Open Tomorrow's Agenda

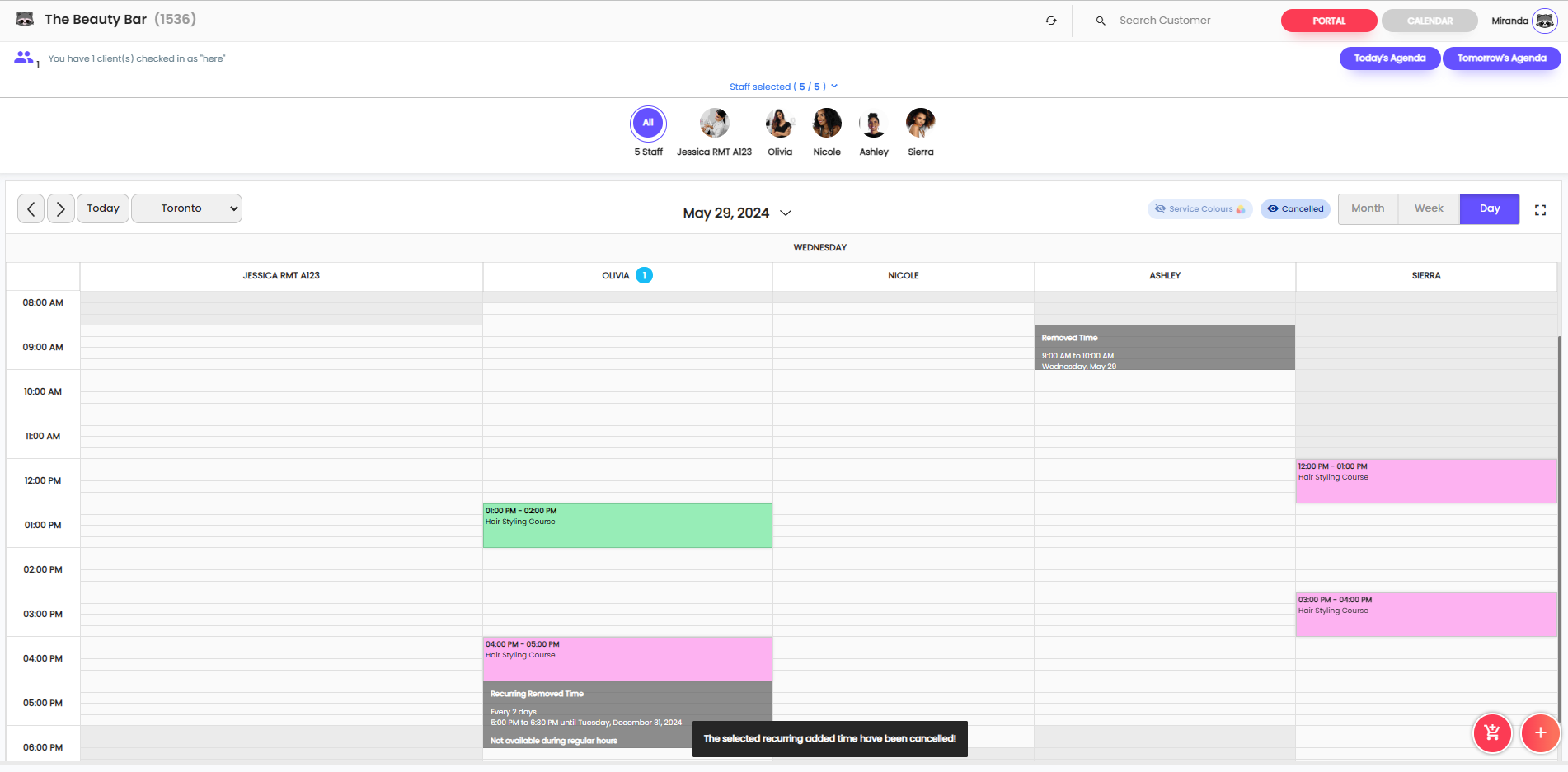coord(1501,58)
